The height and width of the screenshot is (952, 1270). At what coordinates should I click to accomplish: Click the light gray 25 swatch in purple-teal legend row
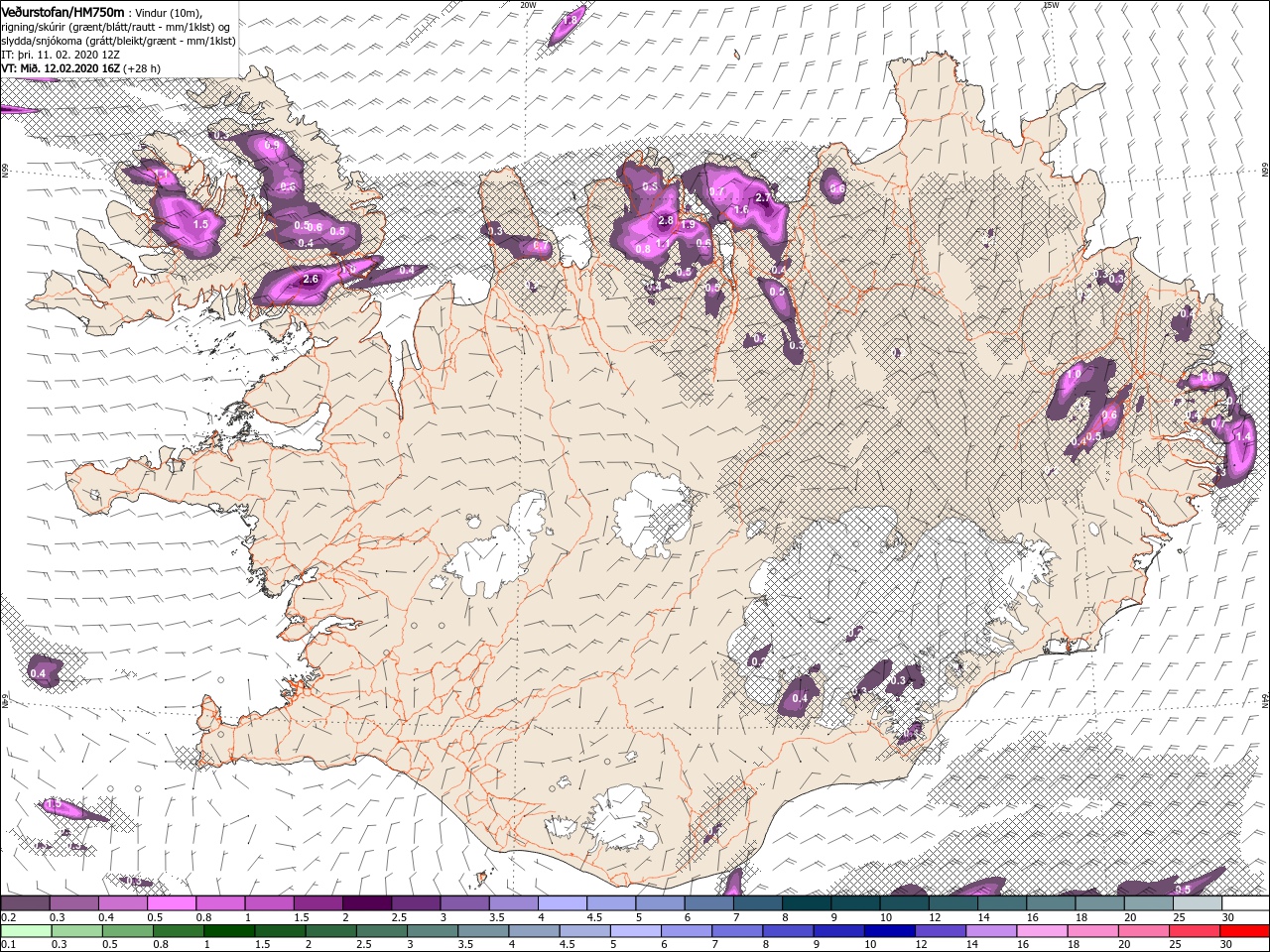[1196, 903]
